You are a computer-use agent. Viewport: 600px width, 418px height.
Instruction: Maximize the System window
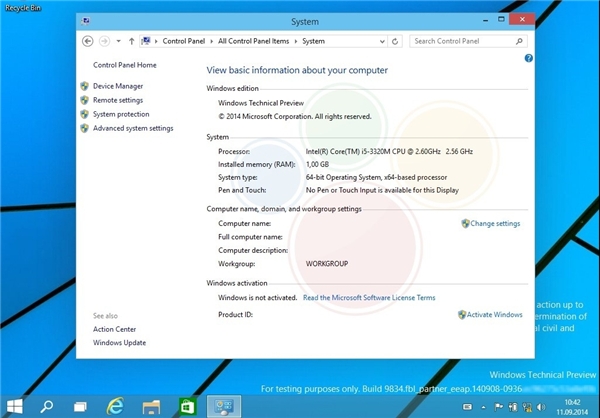501,19
